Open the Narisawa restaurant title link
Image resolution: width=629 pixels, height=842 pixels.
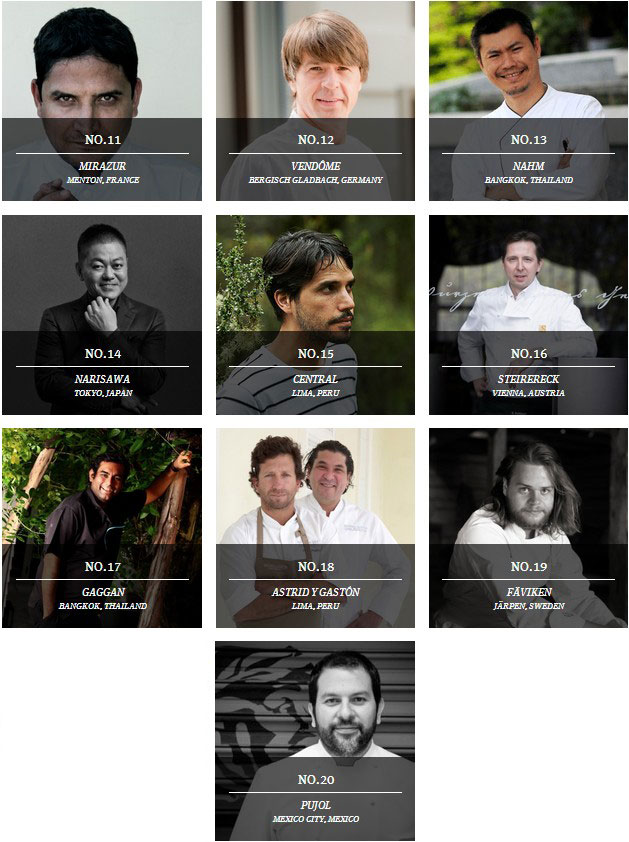point(102,379)
